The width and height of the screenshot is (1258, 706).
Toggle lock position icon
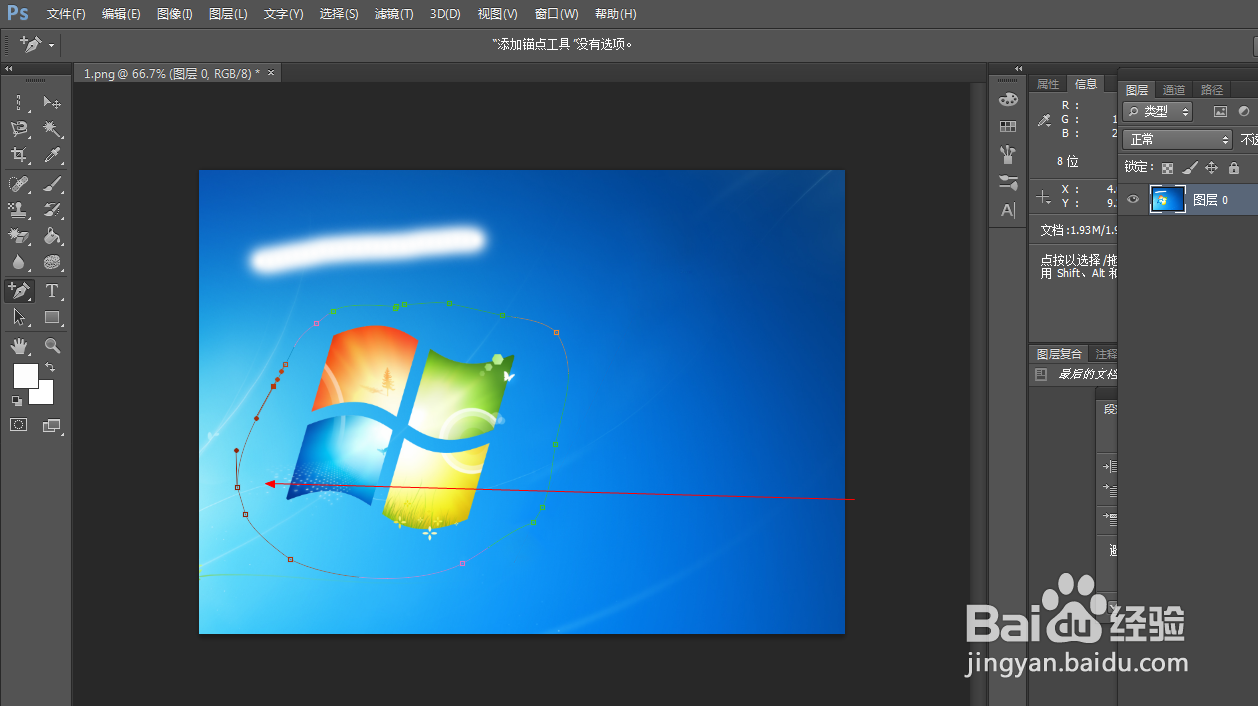[1211, 168]
